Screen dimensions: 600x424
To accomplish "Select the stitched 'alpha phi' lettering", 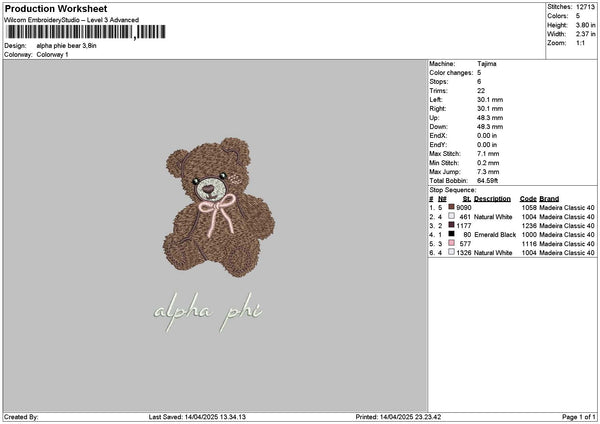I will (208, 312).
